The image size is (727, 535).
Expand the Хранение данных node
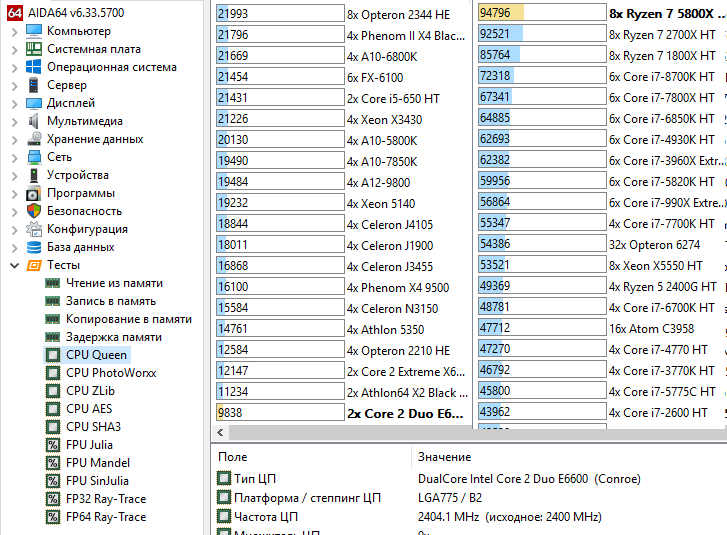[x=14, y=140]
